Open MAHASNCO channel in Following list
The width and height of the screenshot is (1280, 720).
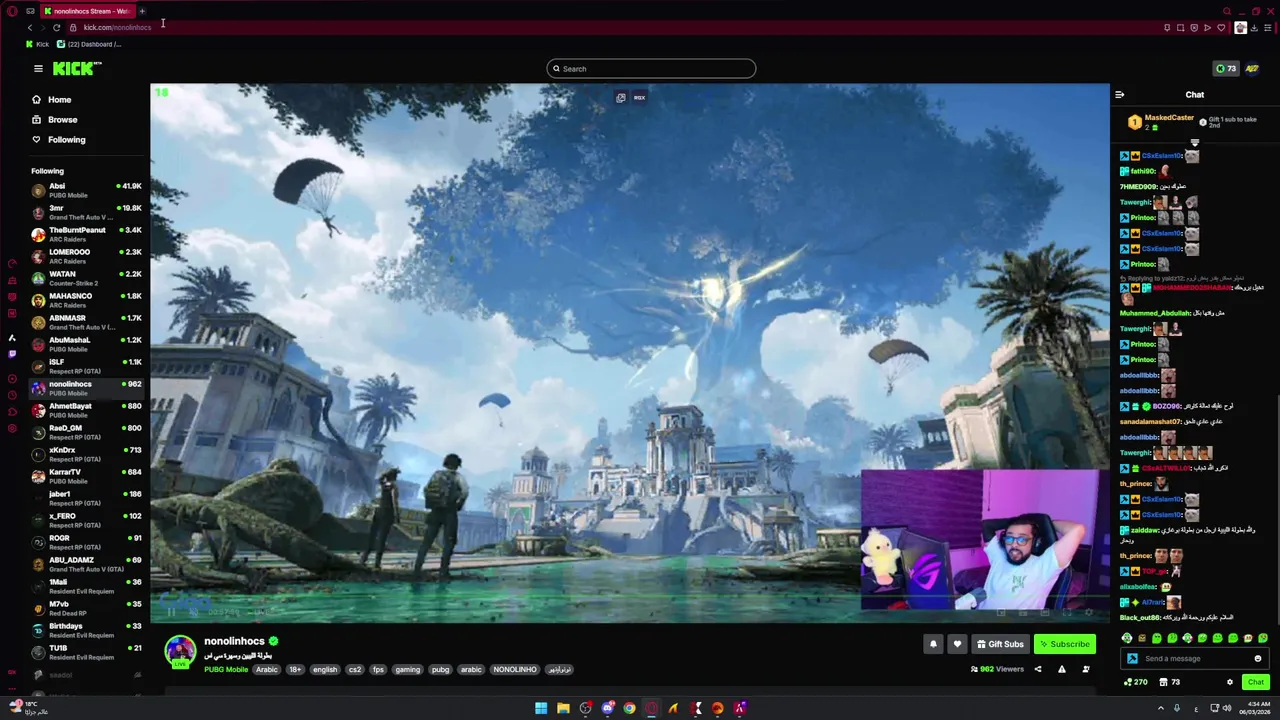tap(86, 300)
